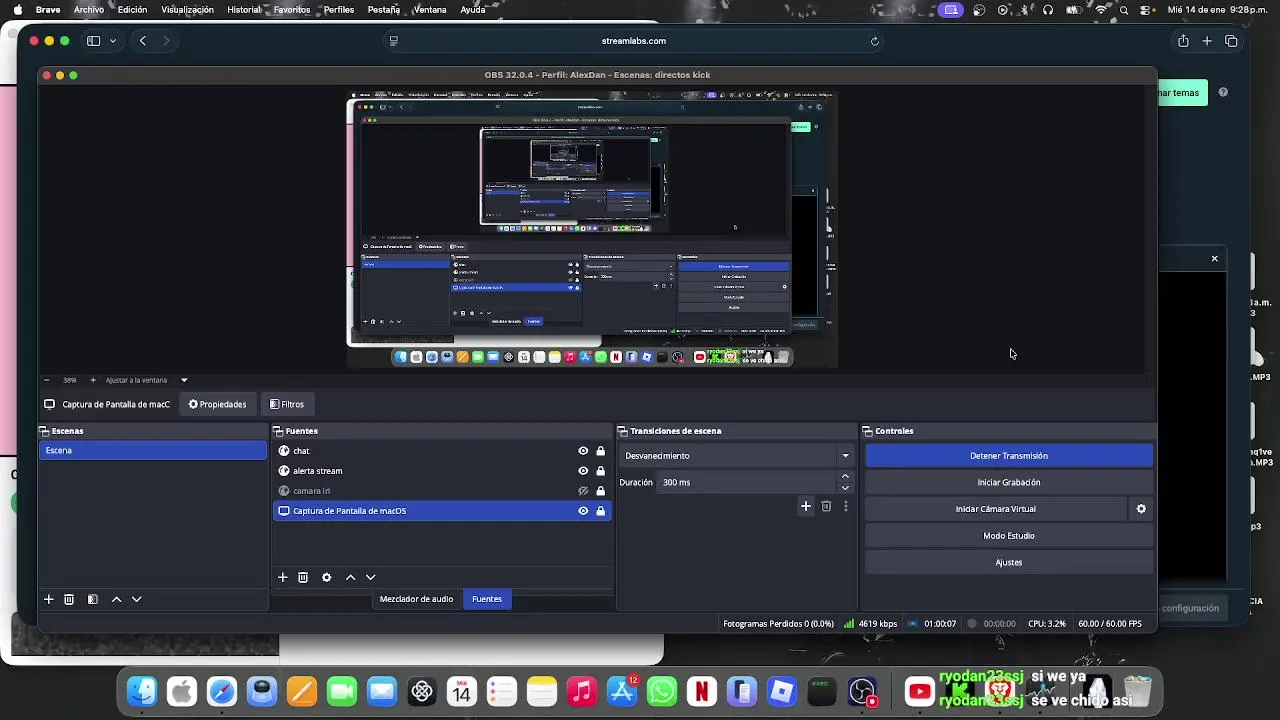Open Netflix from the Dock
The width and height of the screenshot is (1280, 720).
click(702, 691)
